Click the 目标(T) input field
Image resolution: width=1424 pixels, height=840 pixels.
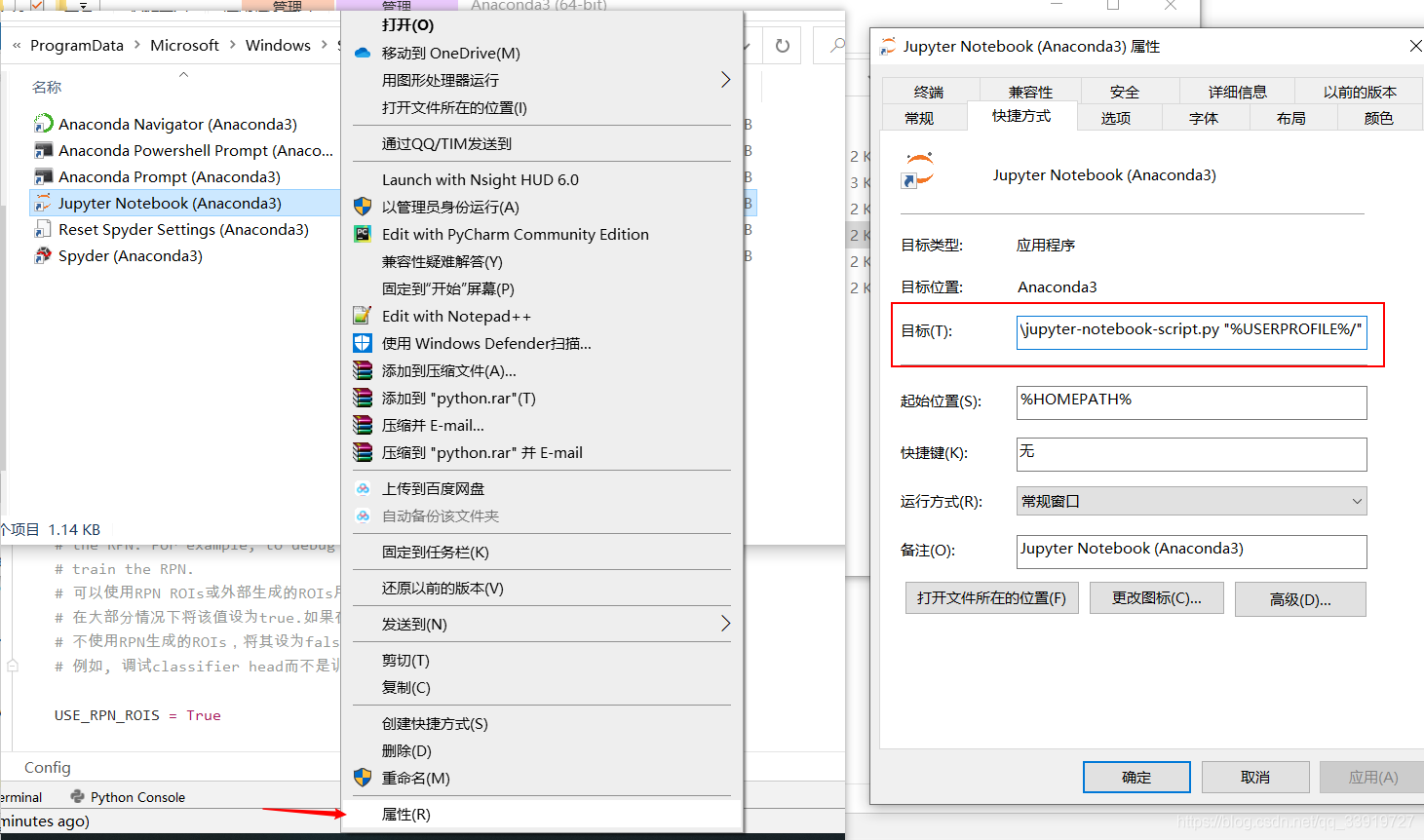pos(1191,331)
